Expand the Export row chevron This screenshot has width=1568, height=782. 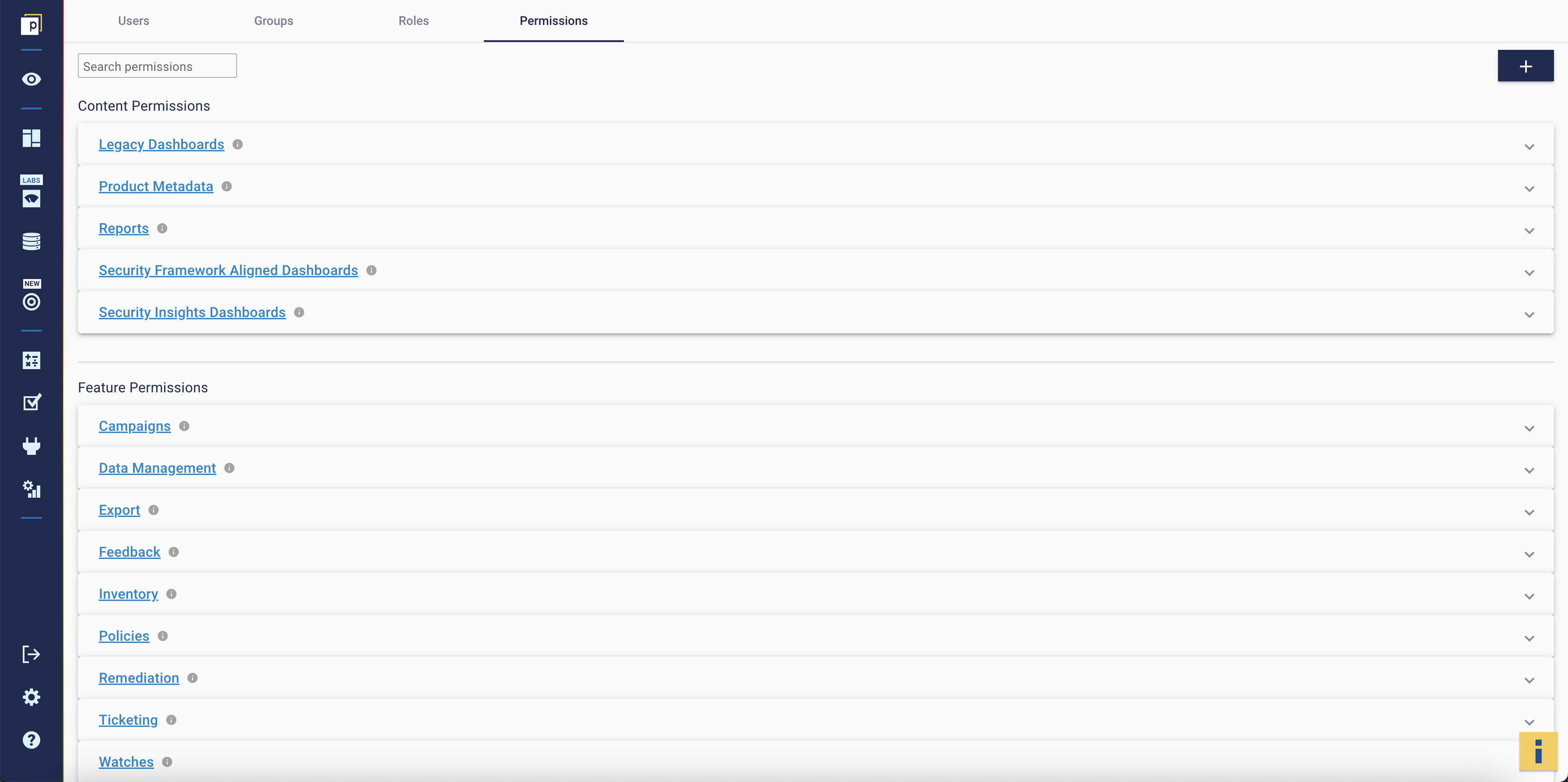pyautogui.click(x=1529, y=513)
